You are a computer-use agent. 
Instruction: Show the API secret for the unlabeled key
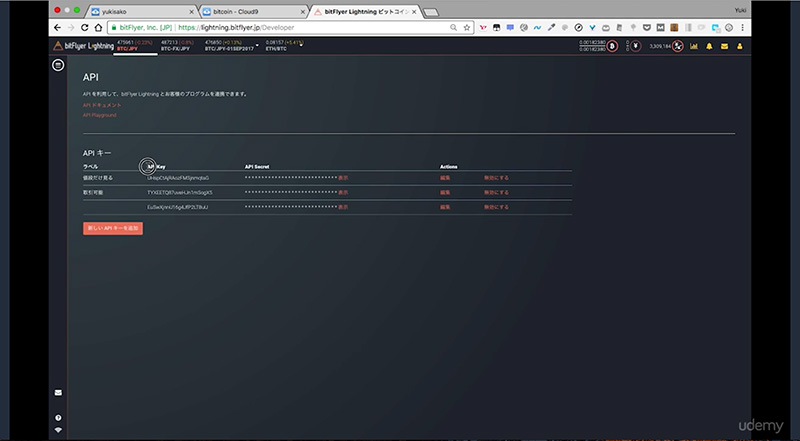click(x=343, y=207)
